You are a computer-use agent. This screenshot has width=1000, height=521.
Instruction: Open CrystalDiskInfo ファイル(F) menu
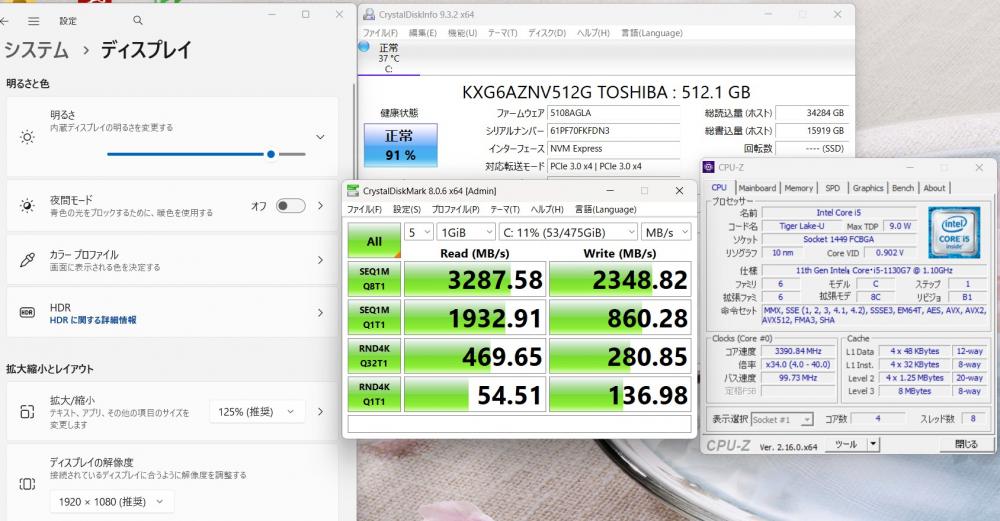tap(380, 33)
